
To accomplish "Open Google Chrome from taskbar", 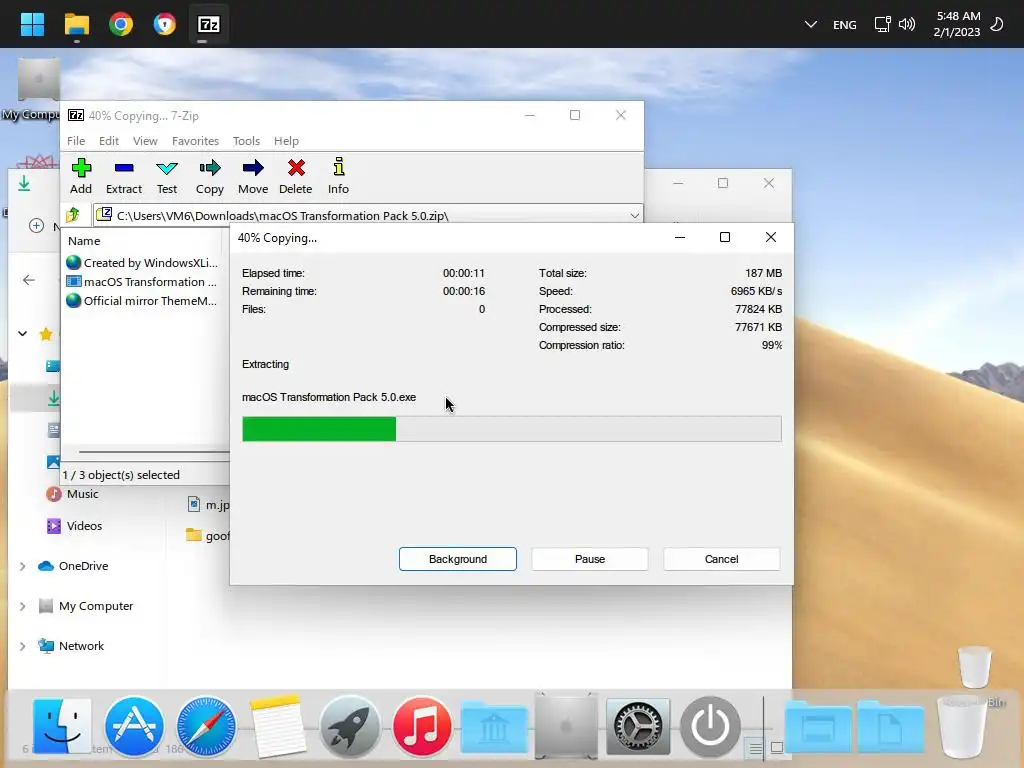I will 121,24.
